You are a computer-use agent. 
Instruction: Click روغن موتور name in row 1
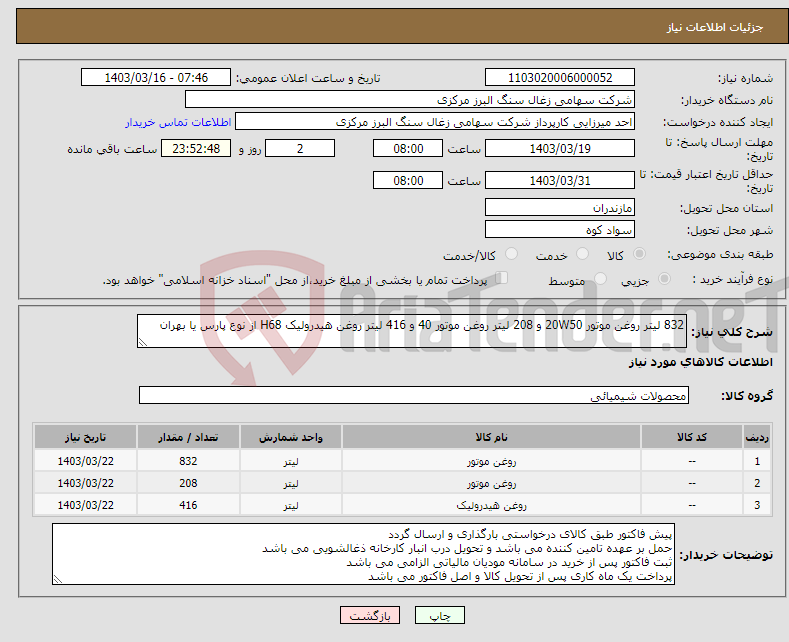click(x=491, y=461)
